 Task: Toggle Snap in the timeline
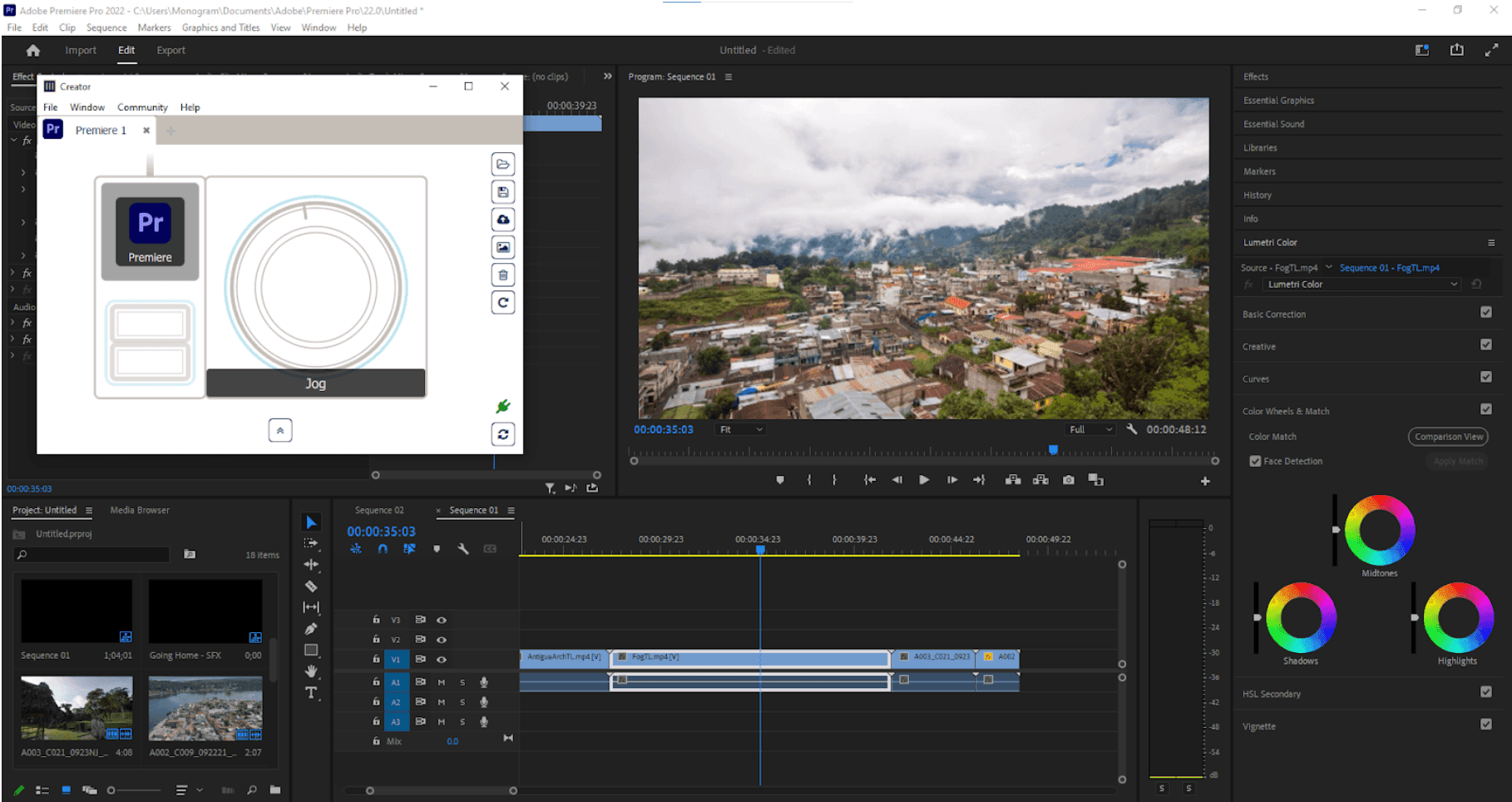383,549
